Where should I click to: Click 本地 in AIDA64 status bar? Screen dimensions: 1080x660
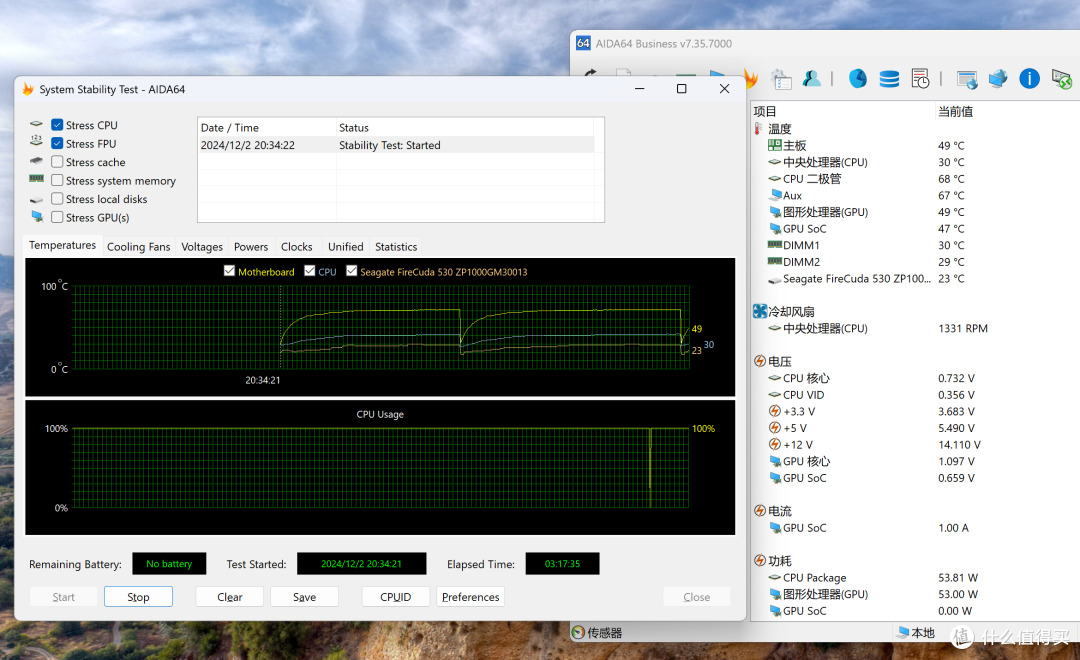pos(915,632)
